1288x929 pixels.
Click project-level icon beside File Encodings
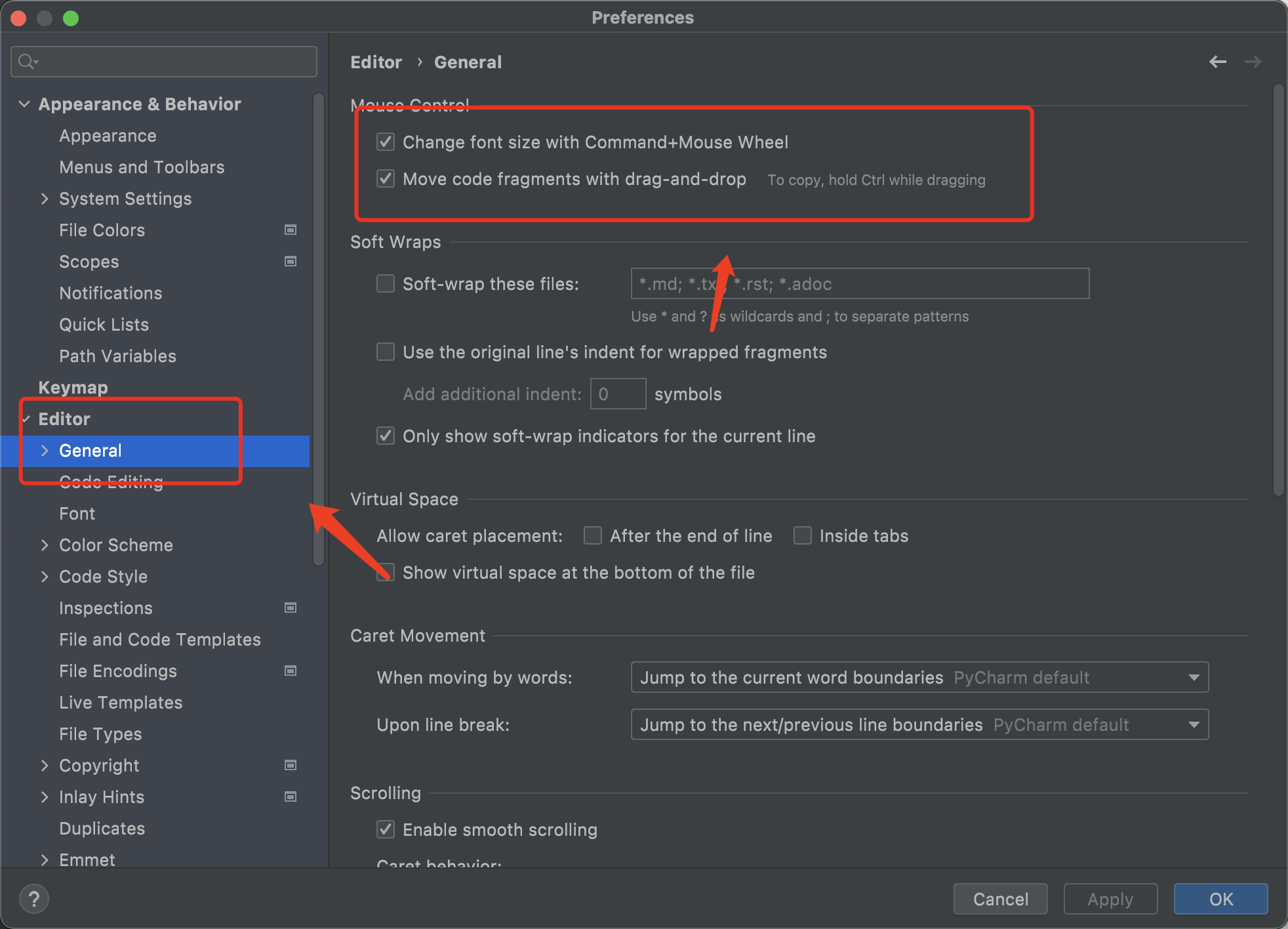point(290,671)
